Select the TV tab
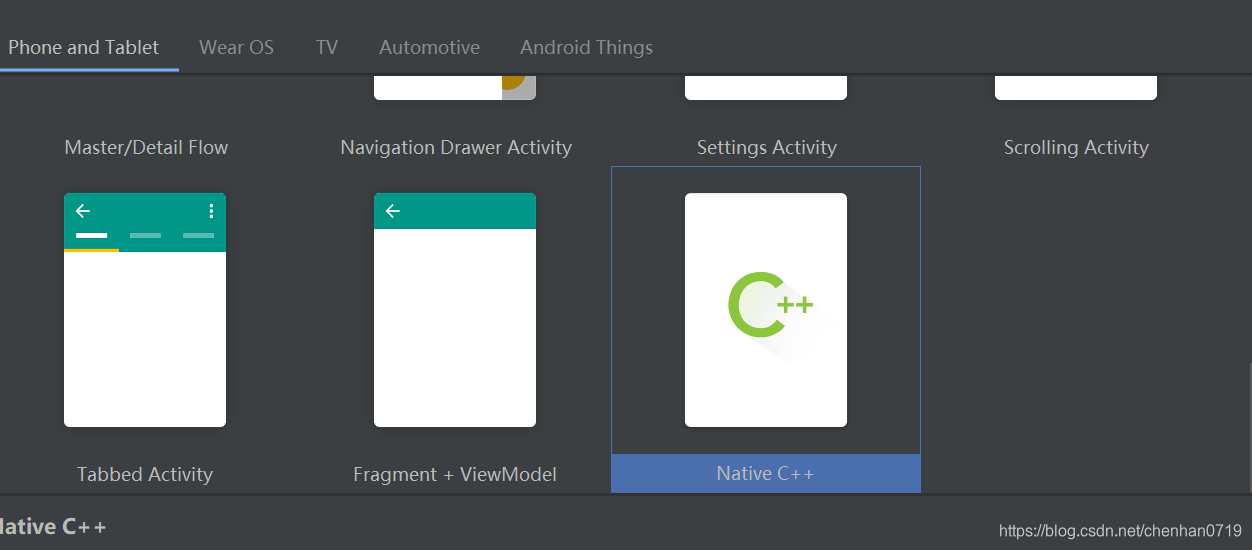Viewport: 1252px width, 550px height. [x=327, y=47]
